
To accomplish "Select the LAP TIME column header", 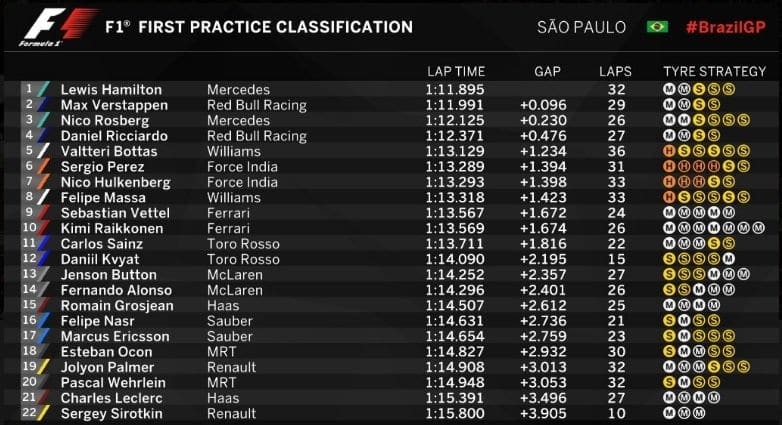I will coord(455,71).
